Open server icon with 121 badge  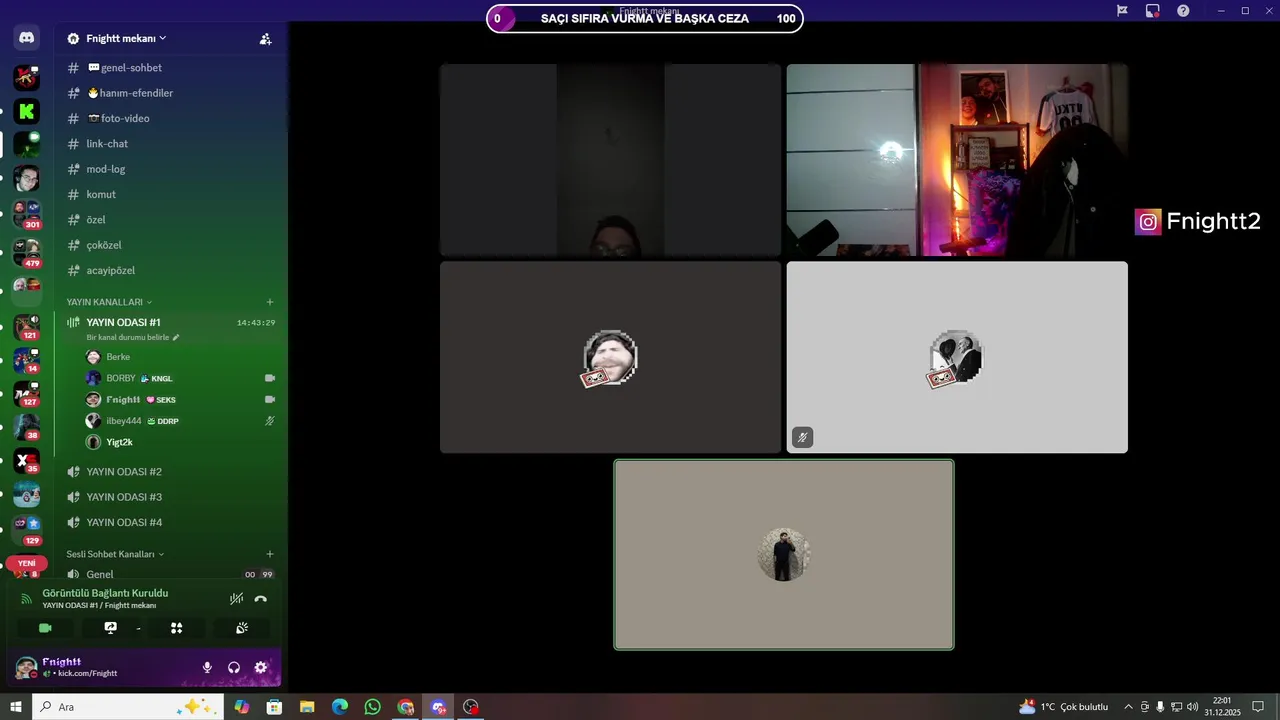(x=27, y=327)
